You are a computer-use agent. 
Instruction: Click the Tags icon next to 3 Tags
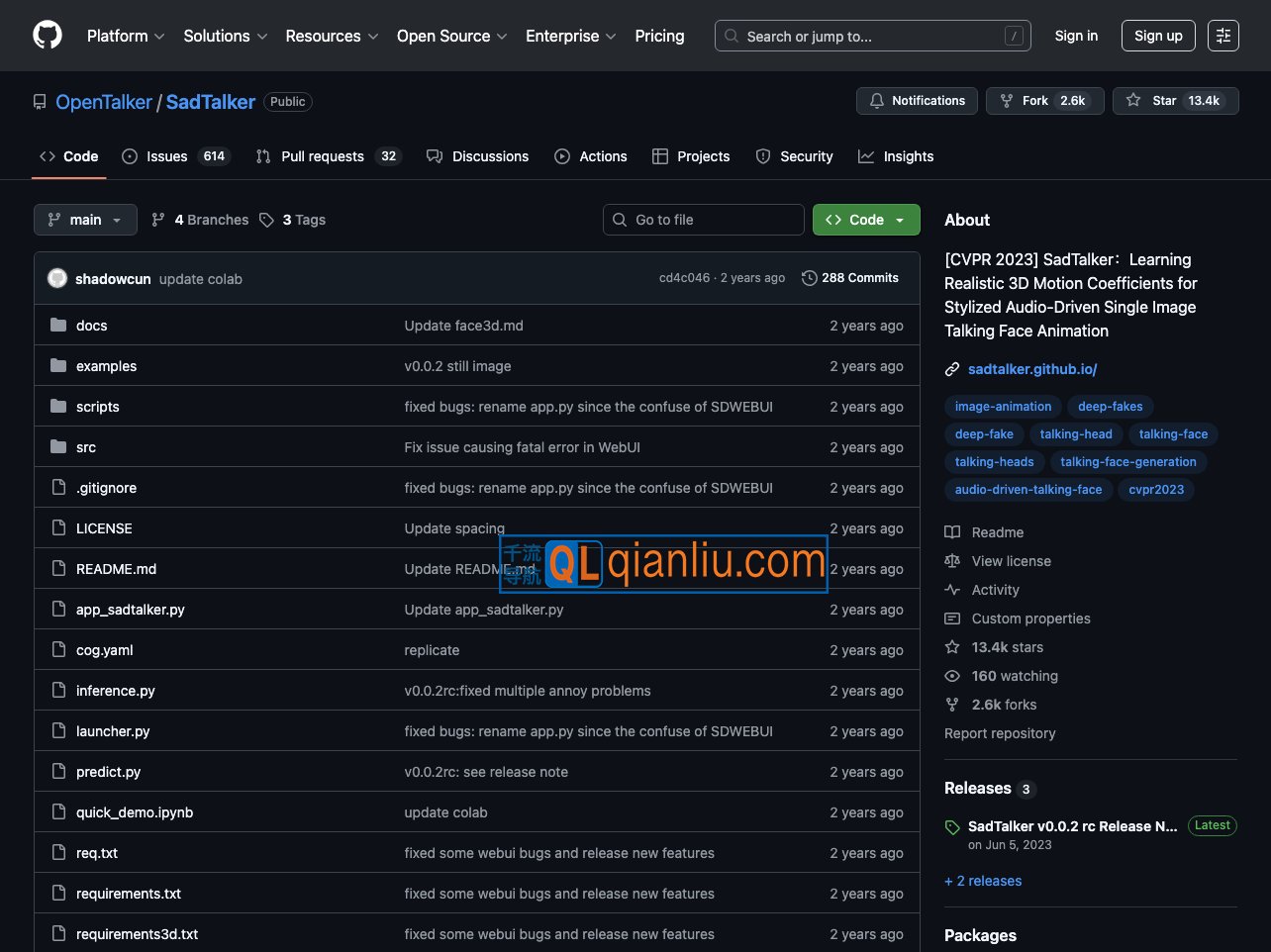pyautogui.click(x=266, y=220)
